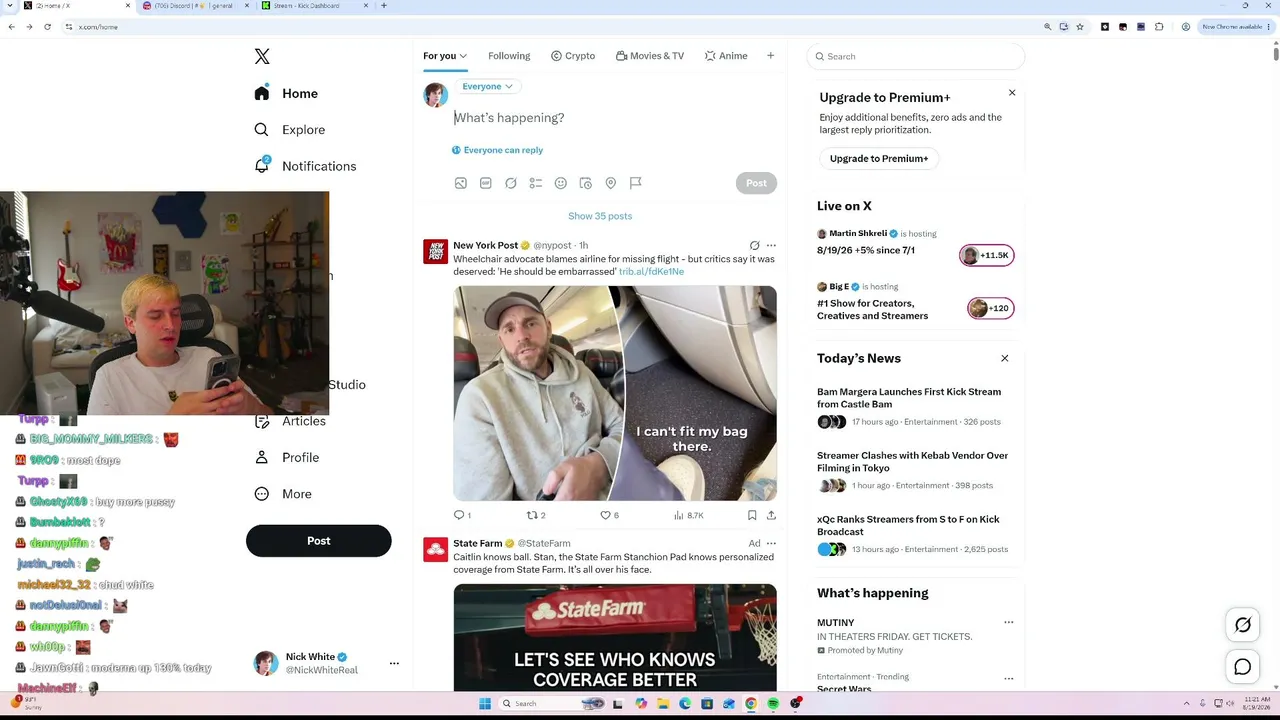Screen dimensions: 1280x720
Task: Open the Grok floating button
Action: point(1243,625)
